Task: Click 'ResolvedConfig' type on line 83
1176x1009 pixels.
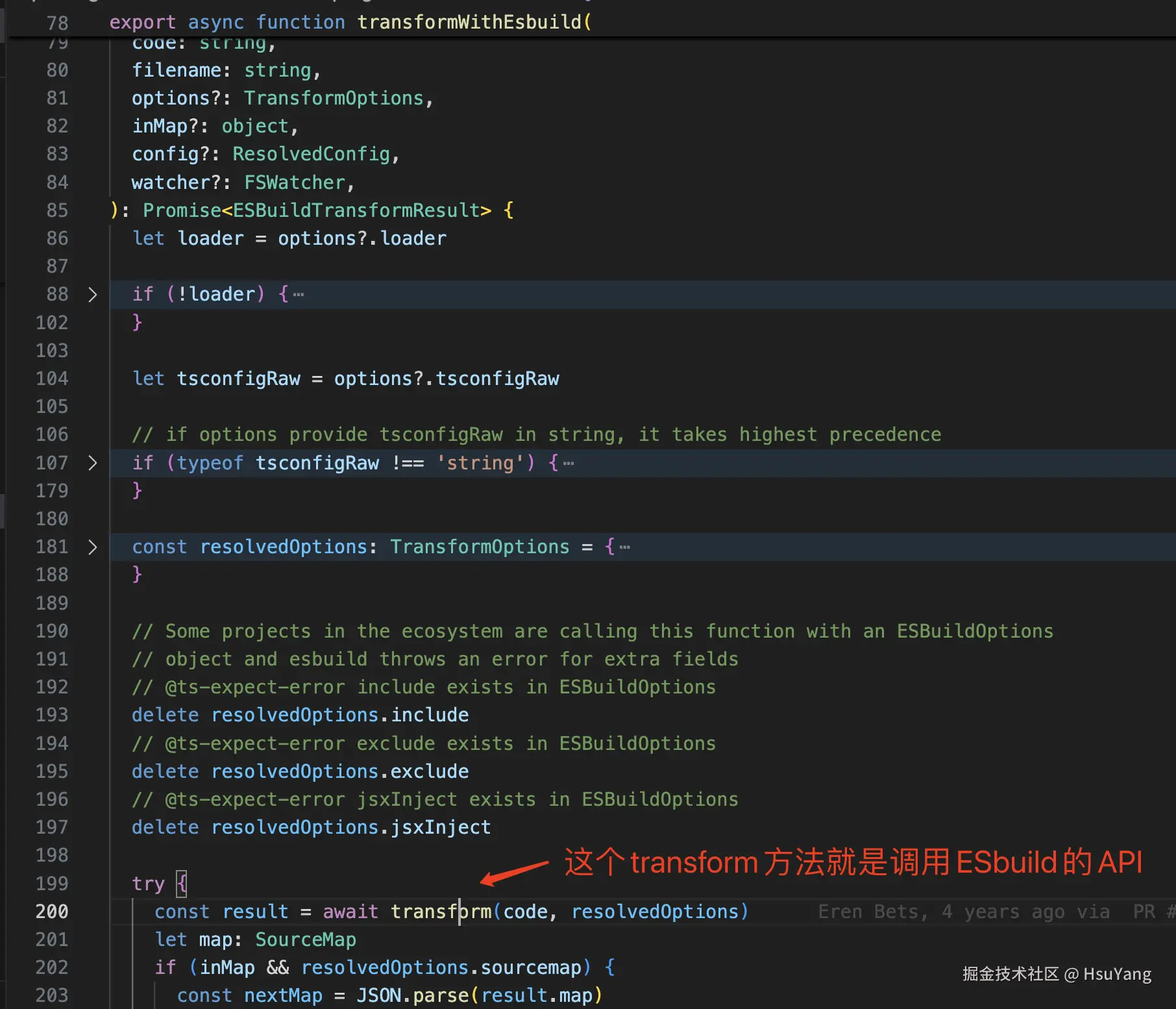Action: (x=312, y=154)
